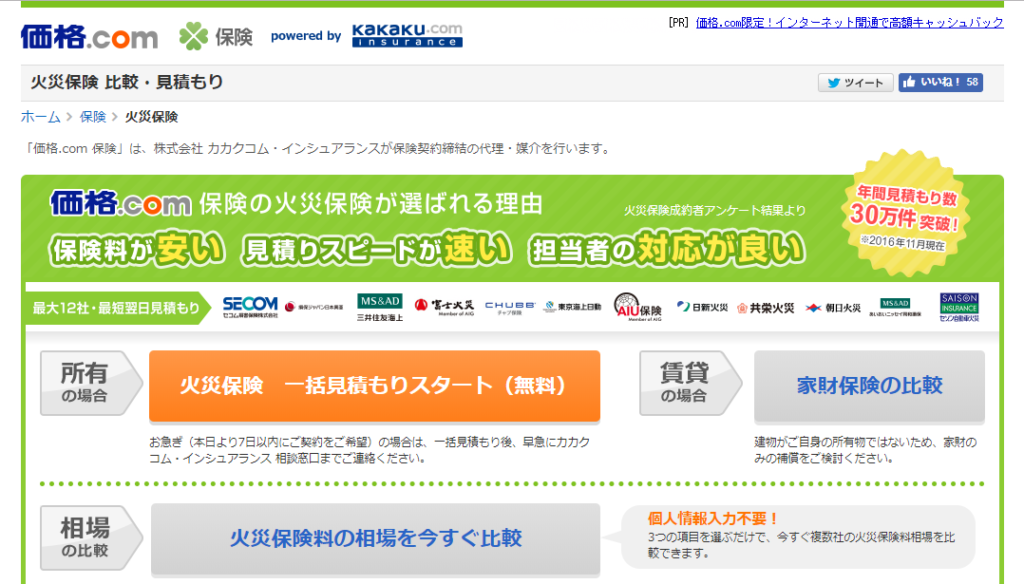Viewport: 1024px width, 584px height.
Task: Click the SECOM insurer logo
Action: click(x=250, y=307)
